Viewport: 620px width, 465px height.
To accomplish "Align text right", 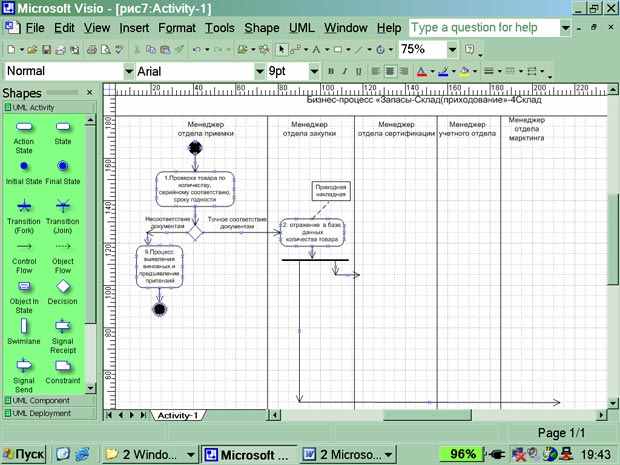I will tap(404, 71).
